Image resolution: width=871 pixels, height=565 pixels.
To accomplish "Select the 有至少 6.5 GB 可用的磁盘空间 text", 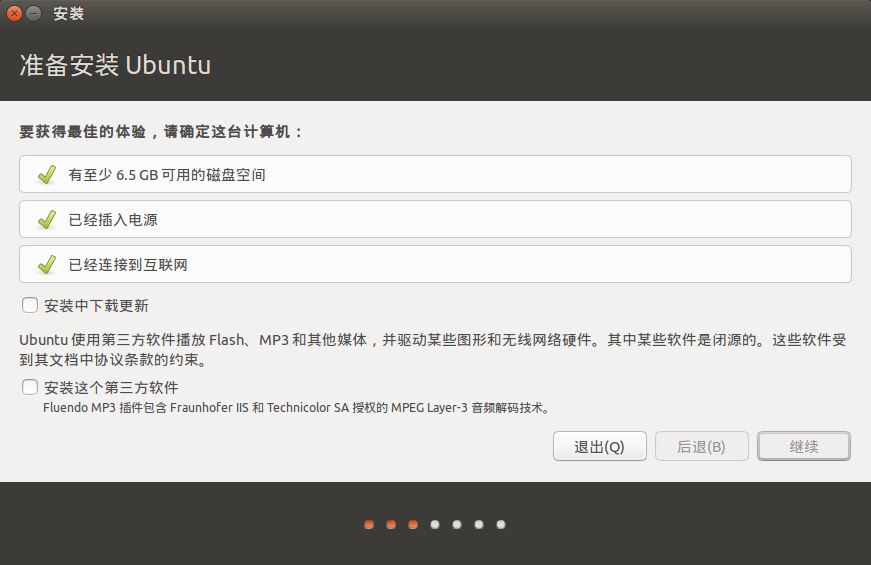I will [x=166, y=175].
